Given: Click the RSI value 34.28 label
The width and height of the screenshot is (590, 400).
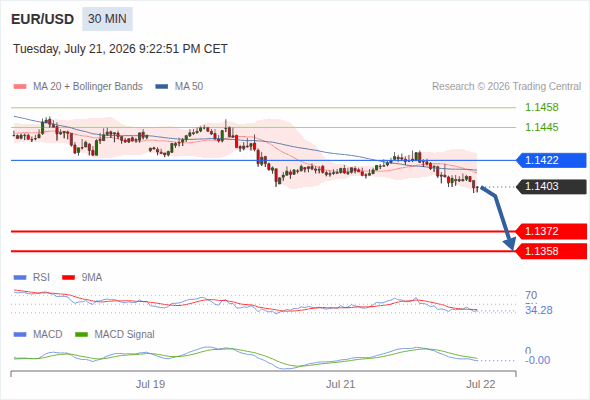Looking at the screenshot, I should click(538, 310).
